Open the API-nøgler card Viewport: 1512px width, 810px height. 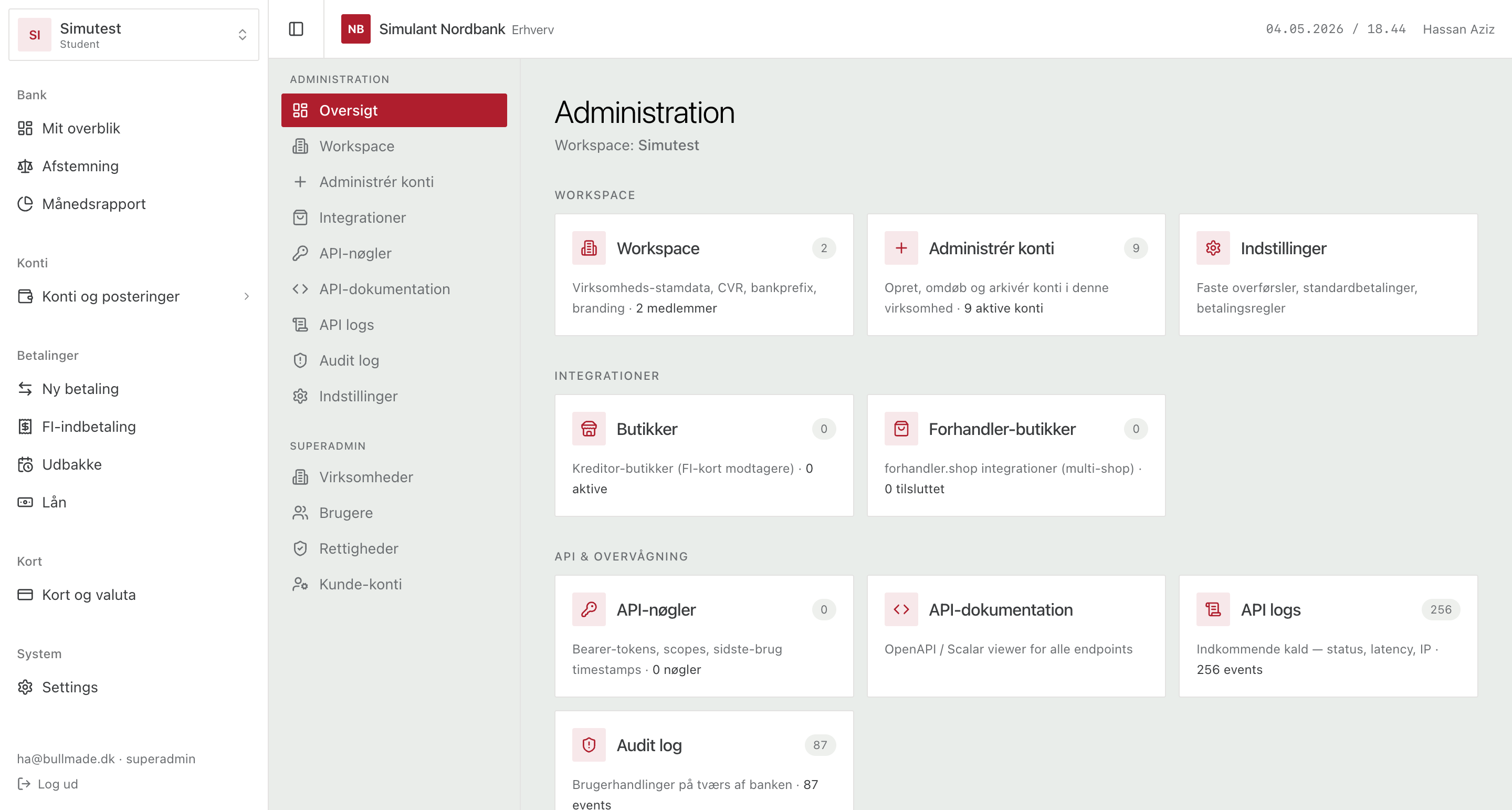[703, 636]
